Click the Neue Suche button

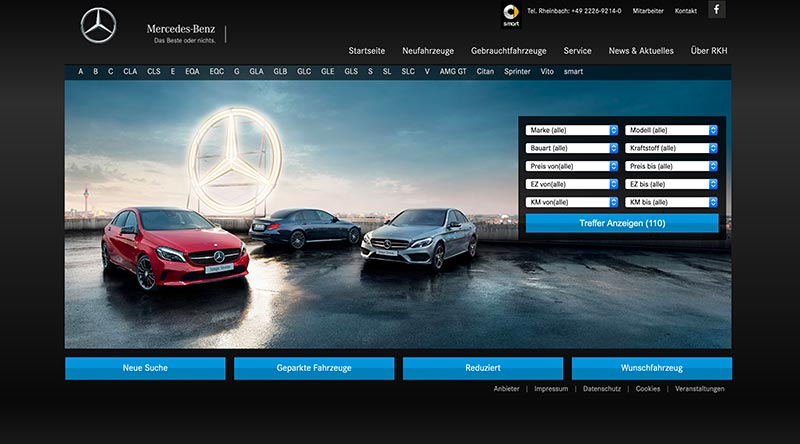(x=145, y=368)
